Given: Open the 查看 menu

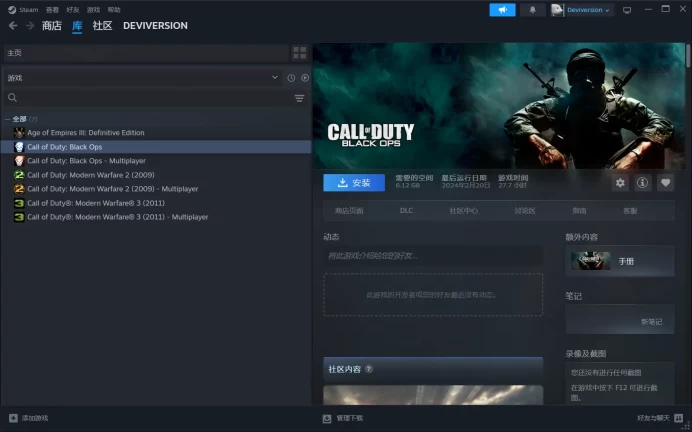Looking at the screenshot, I should 52,10.
